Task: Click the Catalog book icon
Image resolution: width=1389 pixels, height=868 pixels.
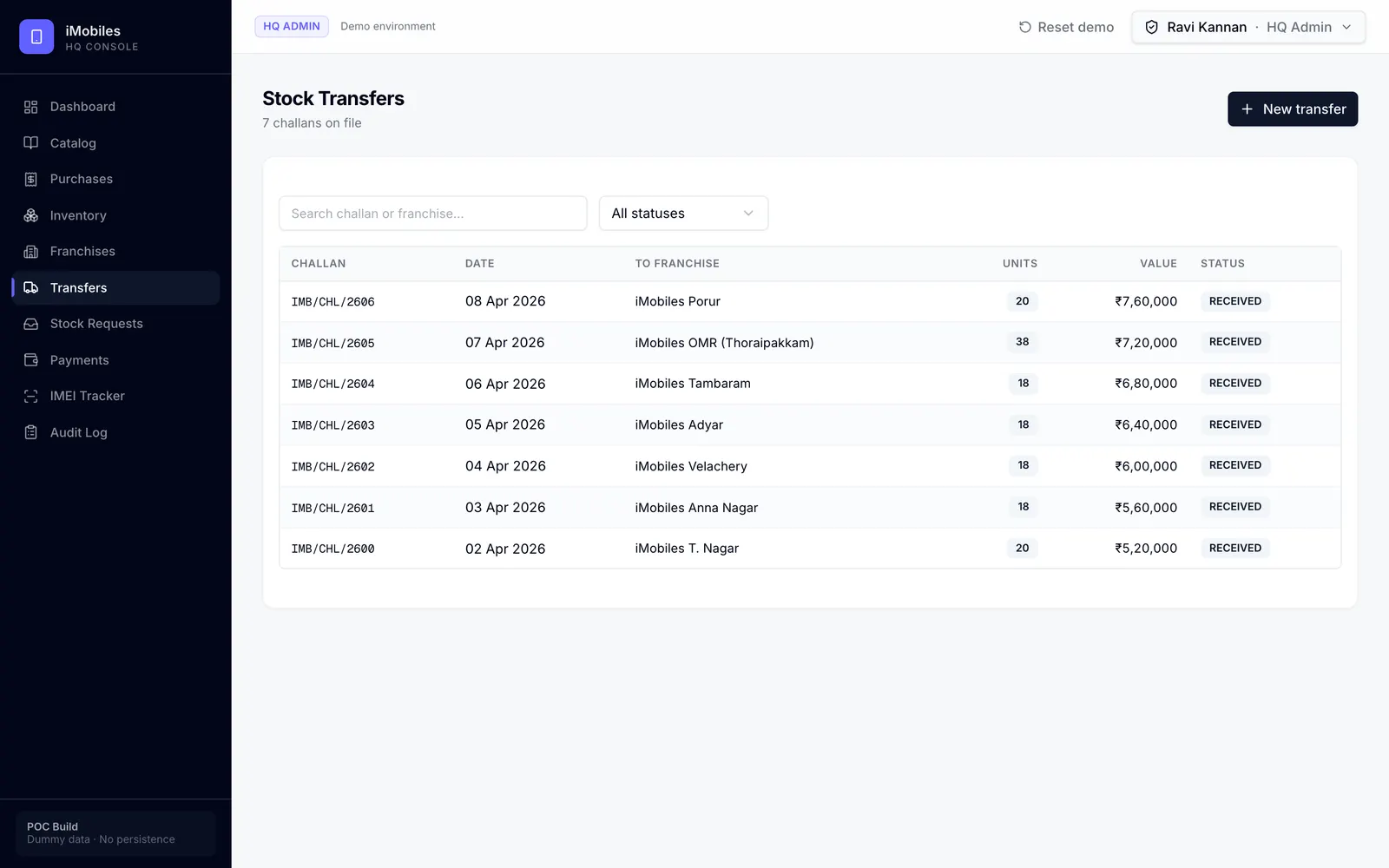Action: 31,143
